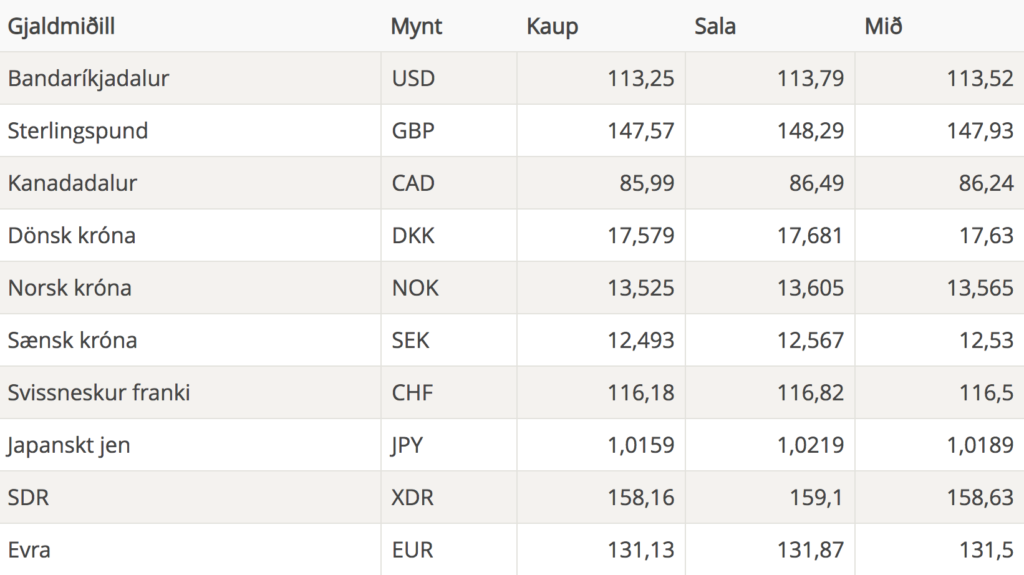Click the Sænsk króna currency name
This screenshot has width=1024, height=575.
point(72,340)
